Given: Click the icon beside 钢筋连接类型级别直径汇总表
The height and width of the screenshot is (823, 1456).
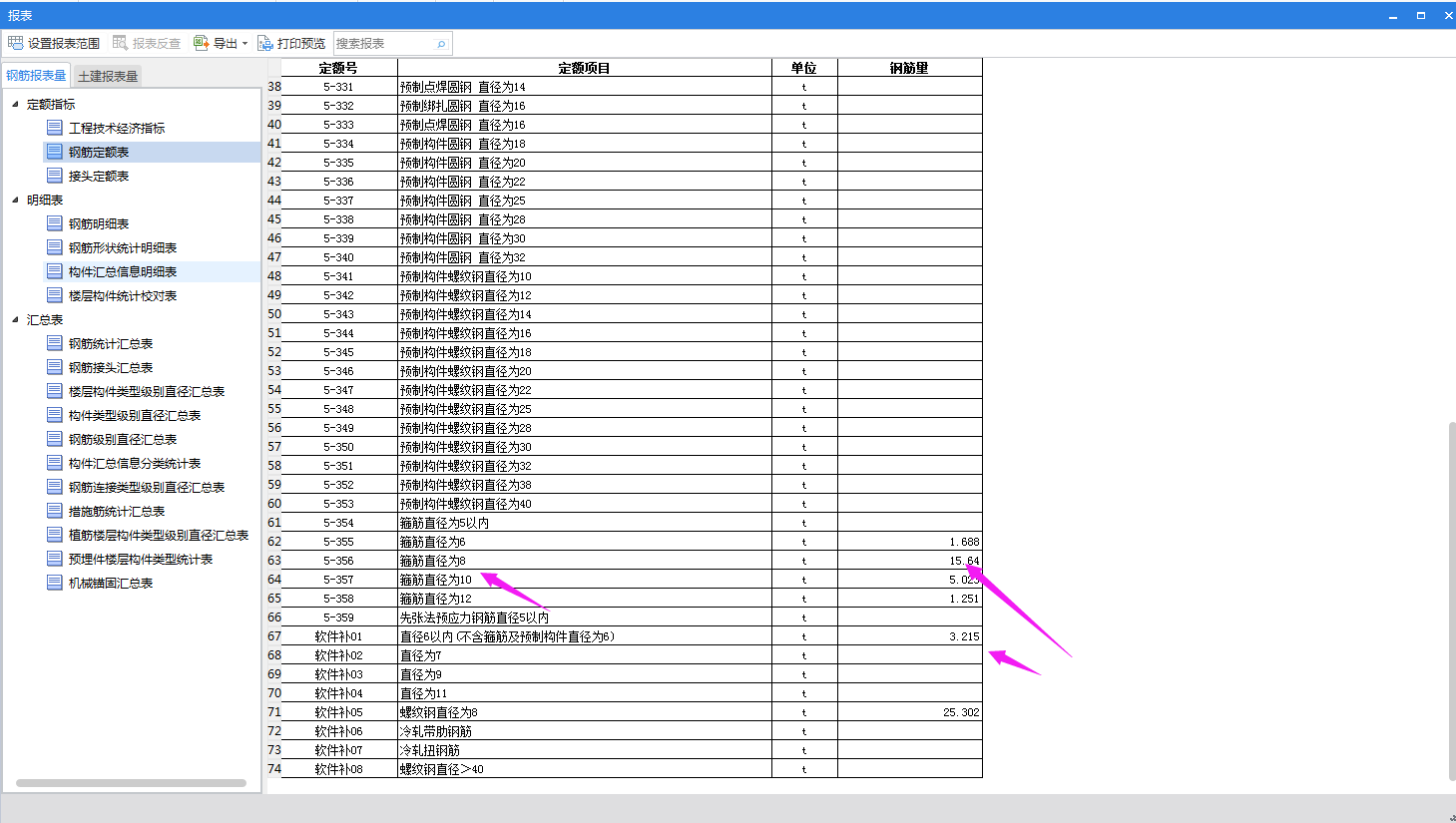Looking at the screenshot, I should [55, 487].
